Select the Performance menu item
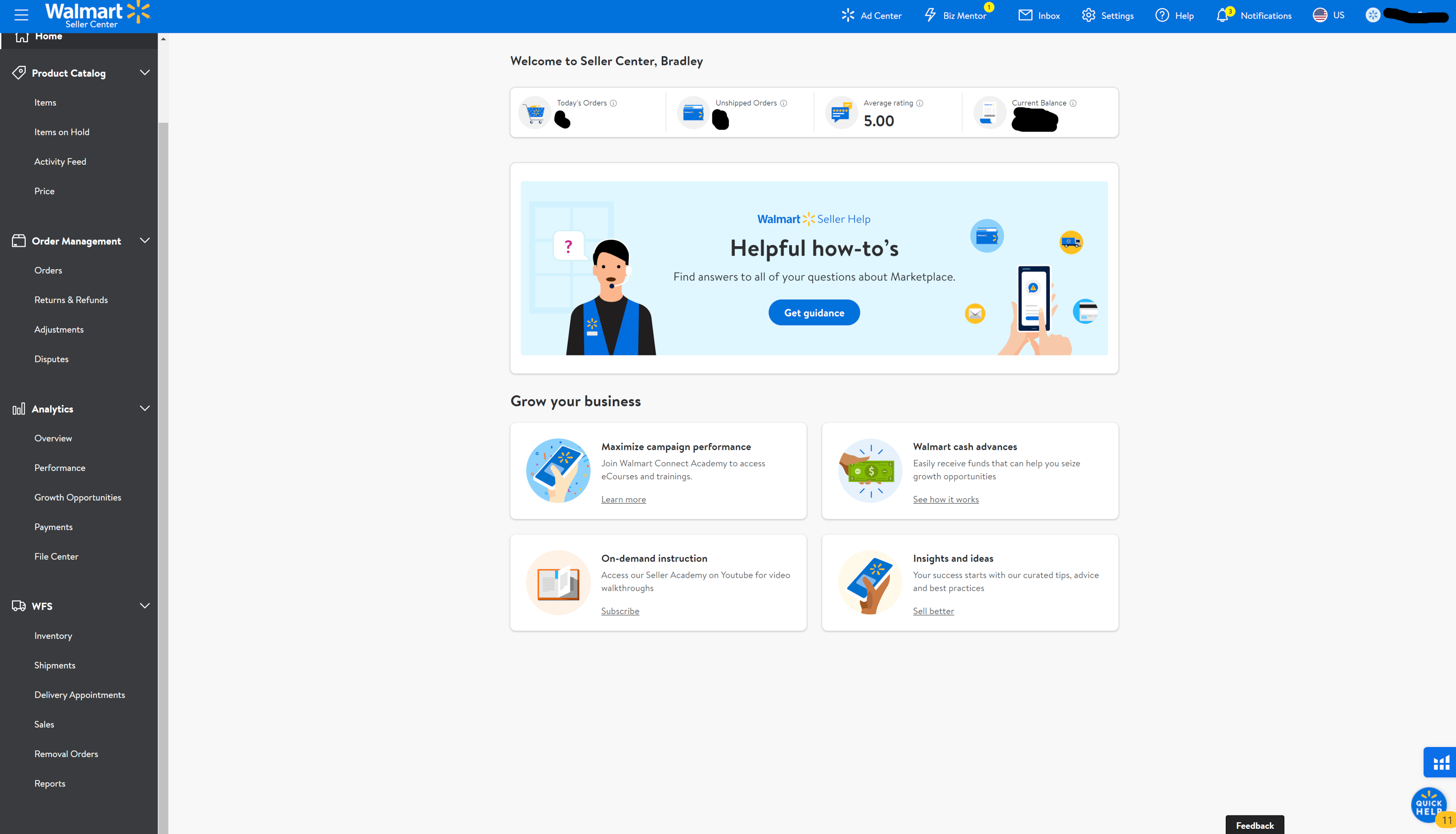1456x834 pixels. coord(60,467)
